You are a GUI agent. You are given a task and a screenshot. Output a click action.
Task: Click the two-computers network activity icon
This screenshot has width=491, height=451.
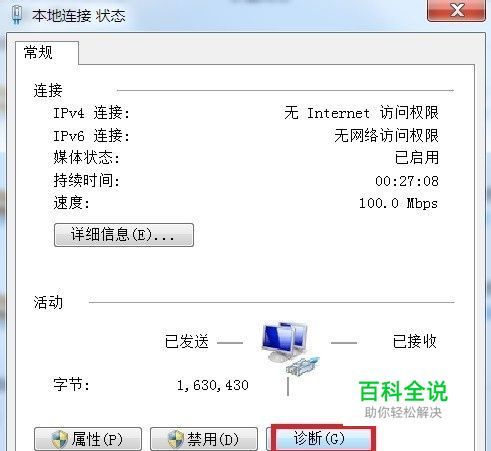pos(284,342)
